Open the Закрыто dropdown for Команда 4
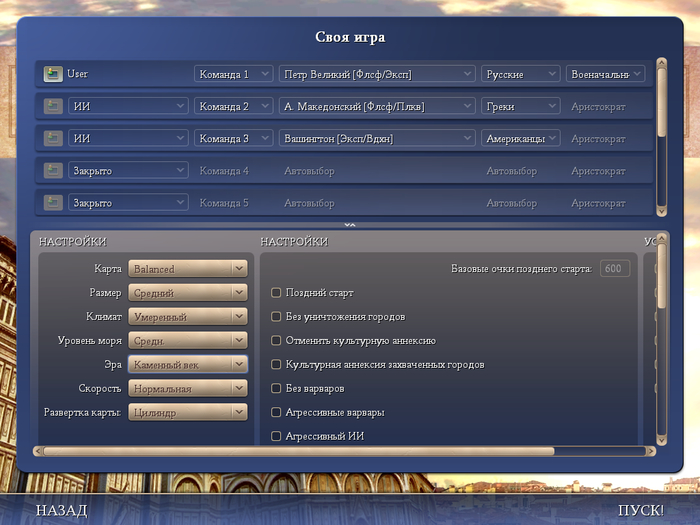Screen dimensions: 700x525 pyautogui.click(x=128, y=171)
